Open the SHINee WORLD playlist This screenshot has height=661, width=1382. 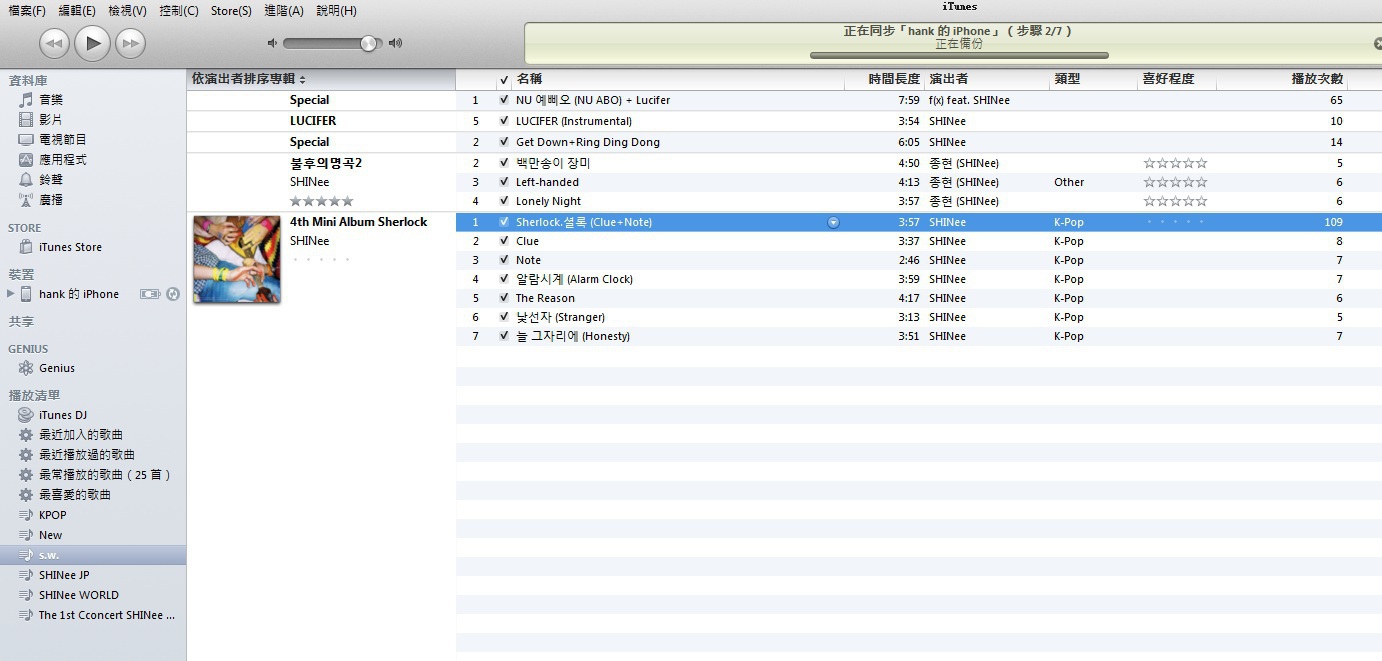[78, 595]
